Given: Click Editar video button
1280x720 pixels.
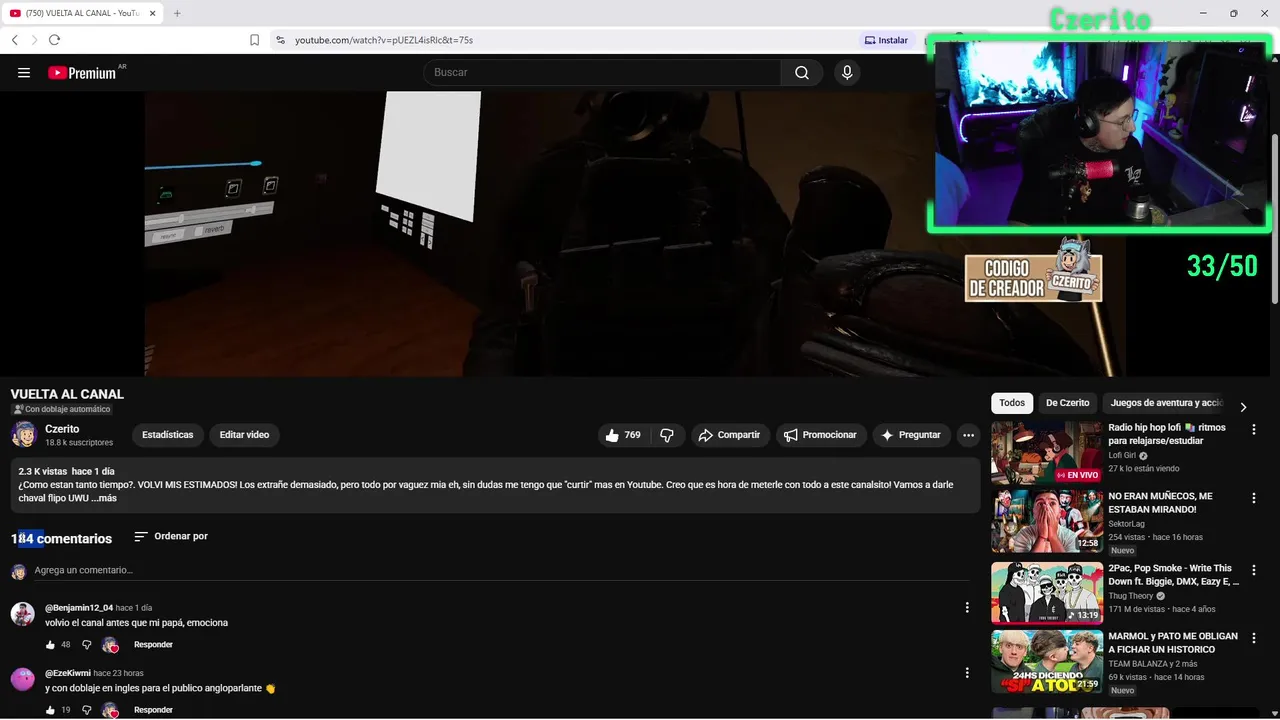Looking at the screenshot, I should point(245,435).
